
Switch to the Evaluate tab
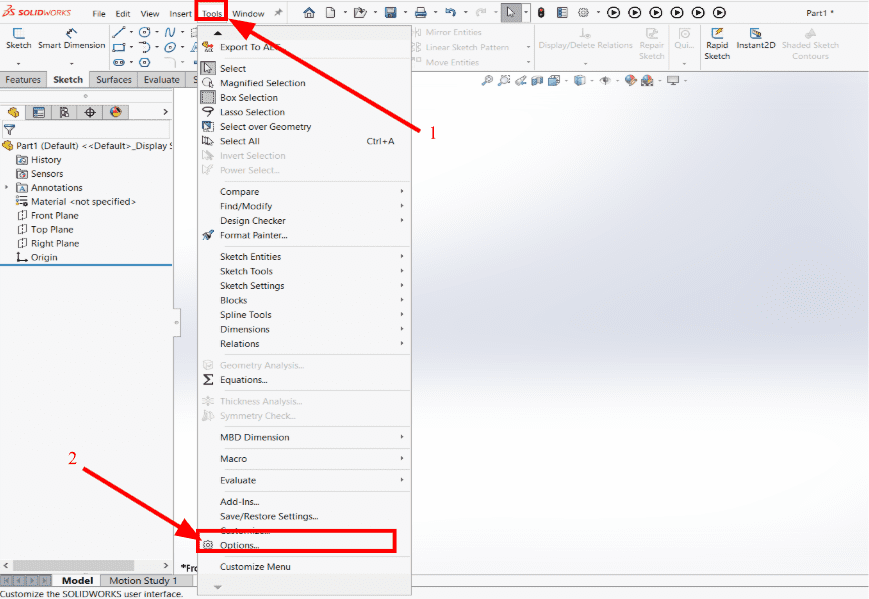tap(161, 79)
